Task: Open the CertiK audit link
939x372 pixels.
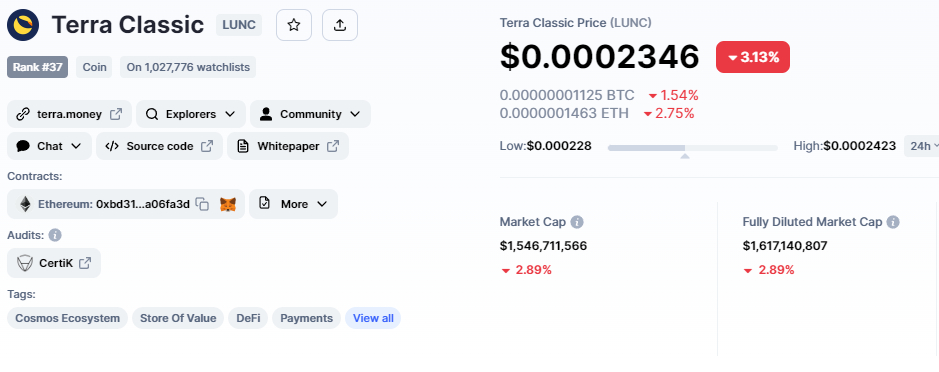Action: click(x=54, y=263)
